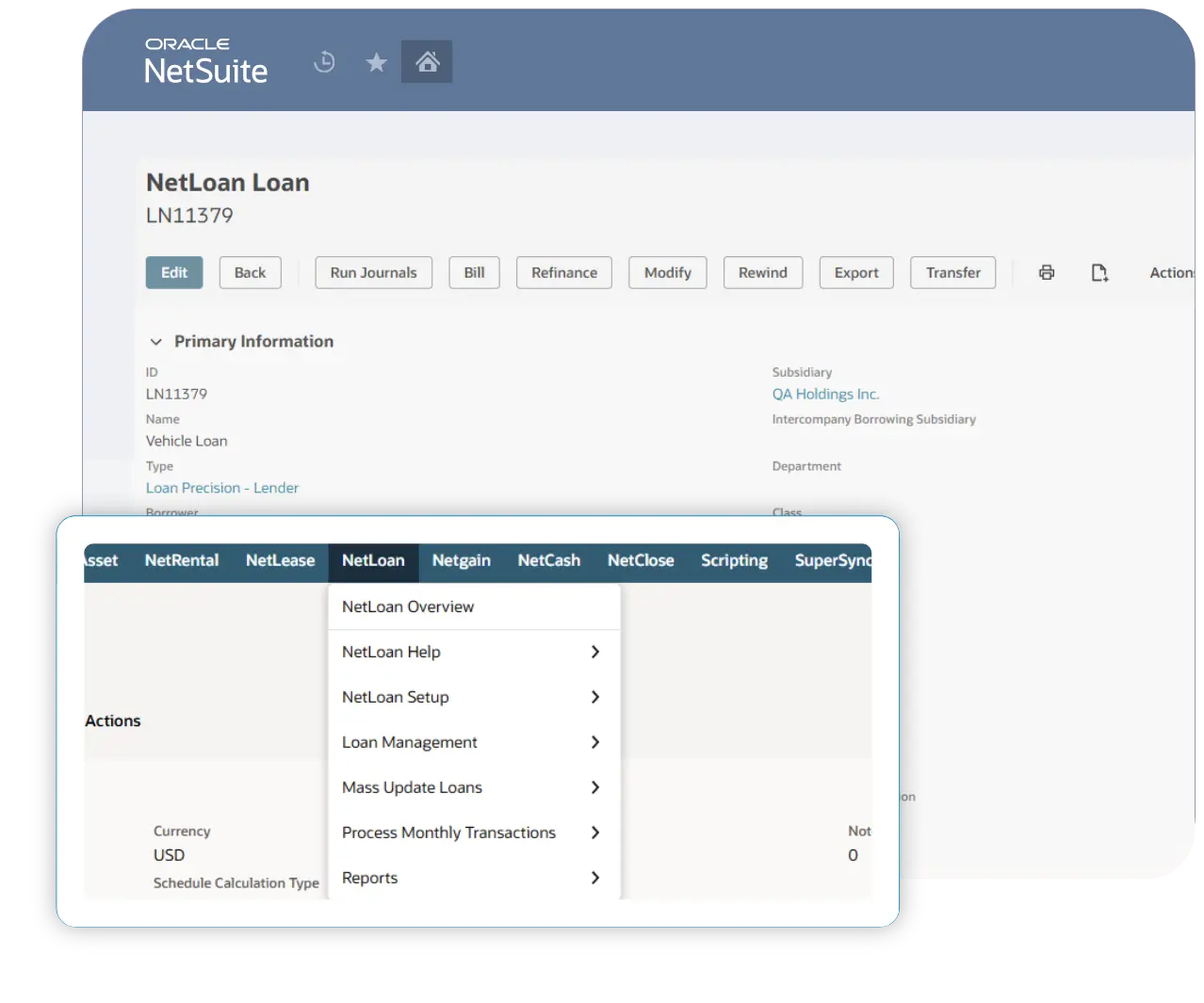1204x1003 pixels.
Task: Open the Actions menu in the toolbar
Action: click(1172, 272)
